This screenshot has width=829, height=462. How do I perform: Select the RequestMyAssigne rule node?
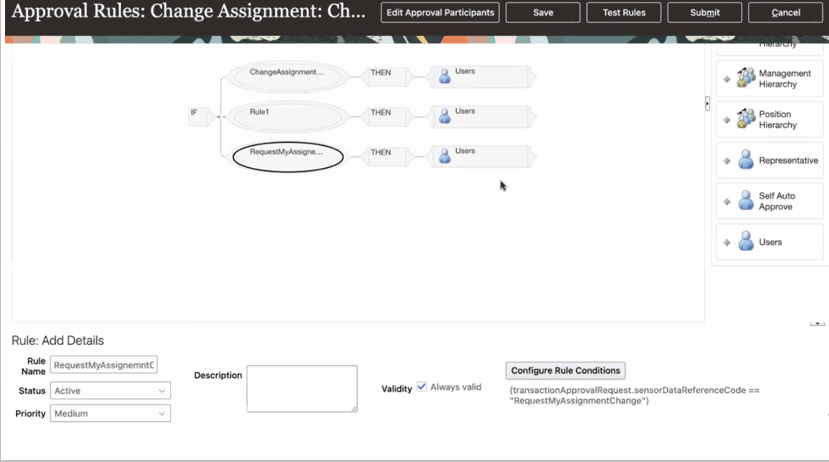click(x=288, y=157)
